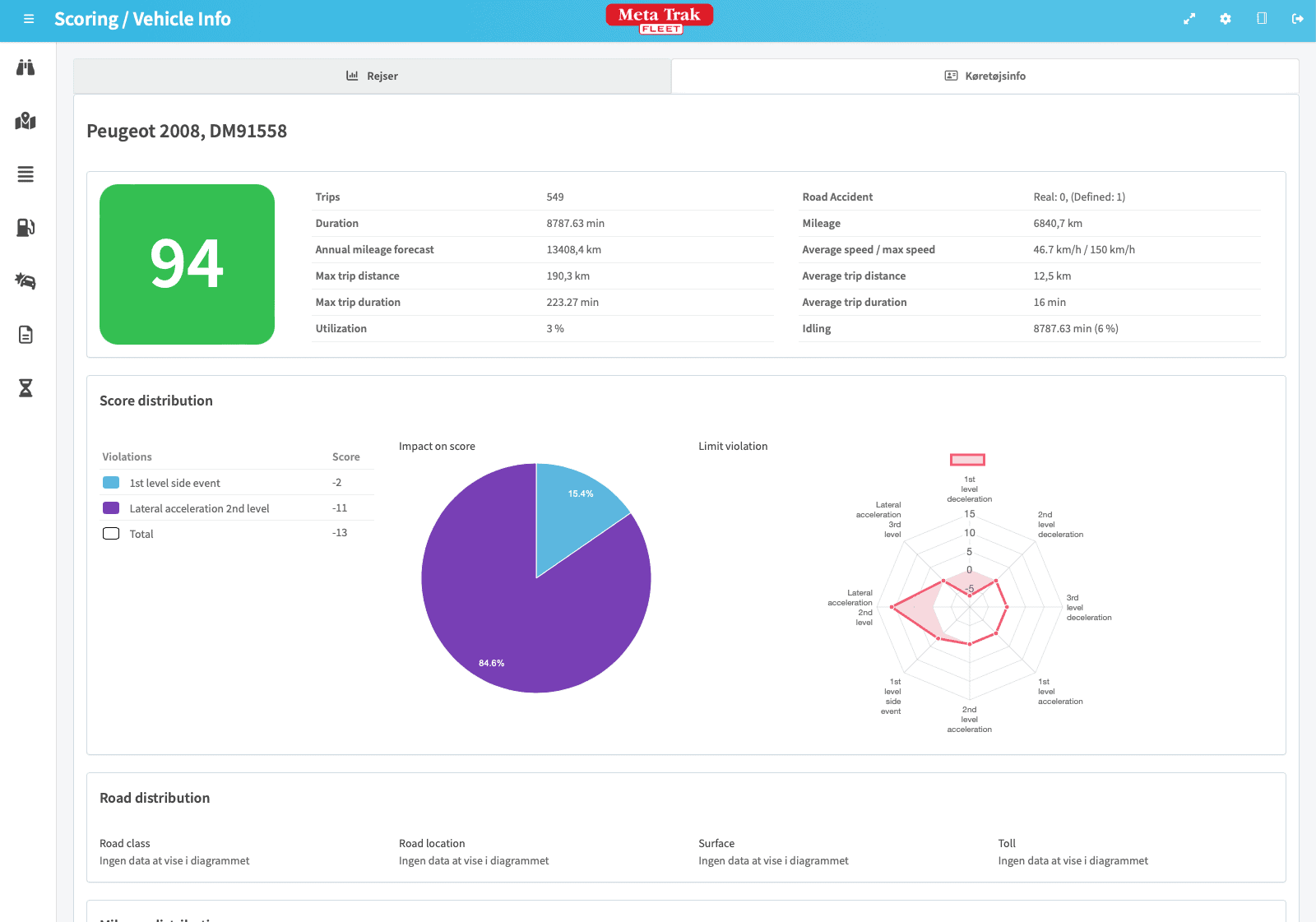The width and height of the screenshot is (1316, 922).
Task: Open the map marker sidebar icon
Action: [x=25, y=121]
